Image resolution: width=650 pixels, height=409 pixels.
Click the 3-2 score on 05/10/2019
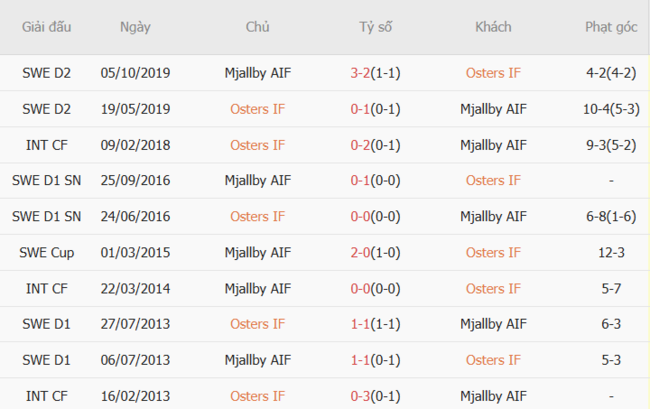(x=361, y=72)
